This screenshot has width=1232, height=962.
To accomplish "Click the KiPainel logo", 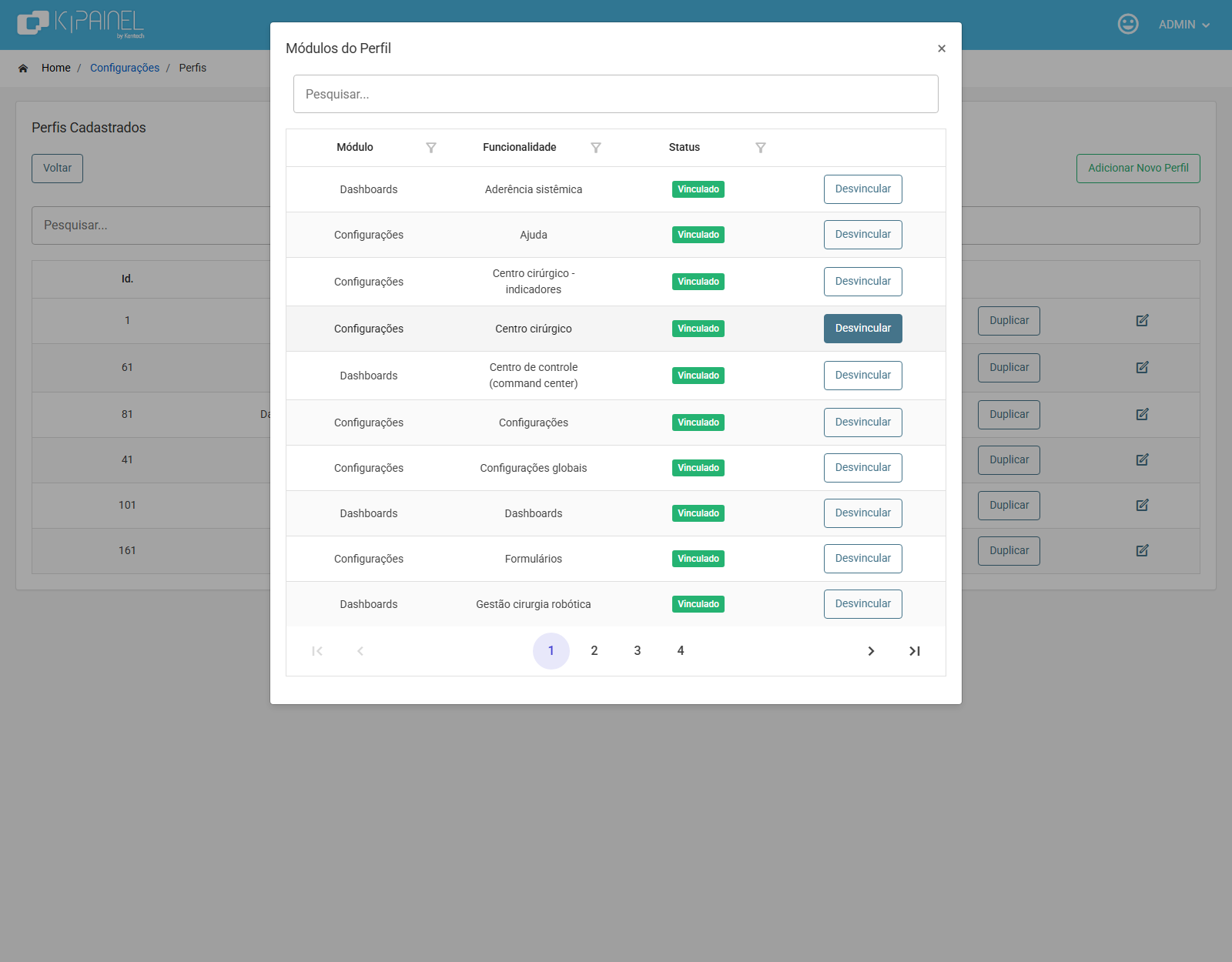I will pyautogui.click(x=81, y=24).
